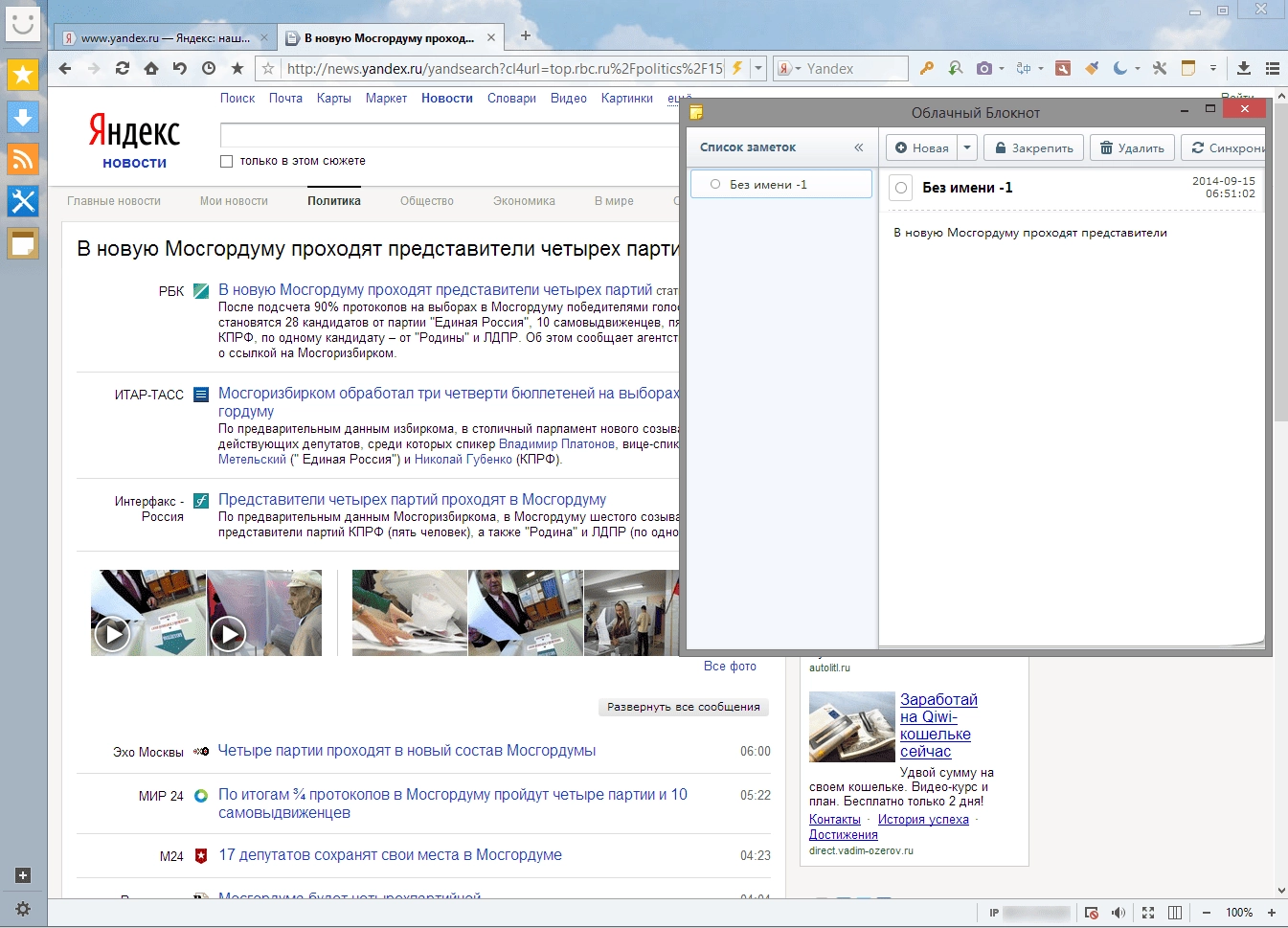Open the crossed tools toolbar icon
The height and width of the screenshot is (928, 1288).
pos(1160,68)
